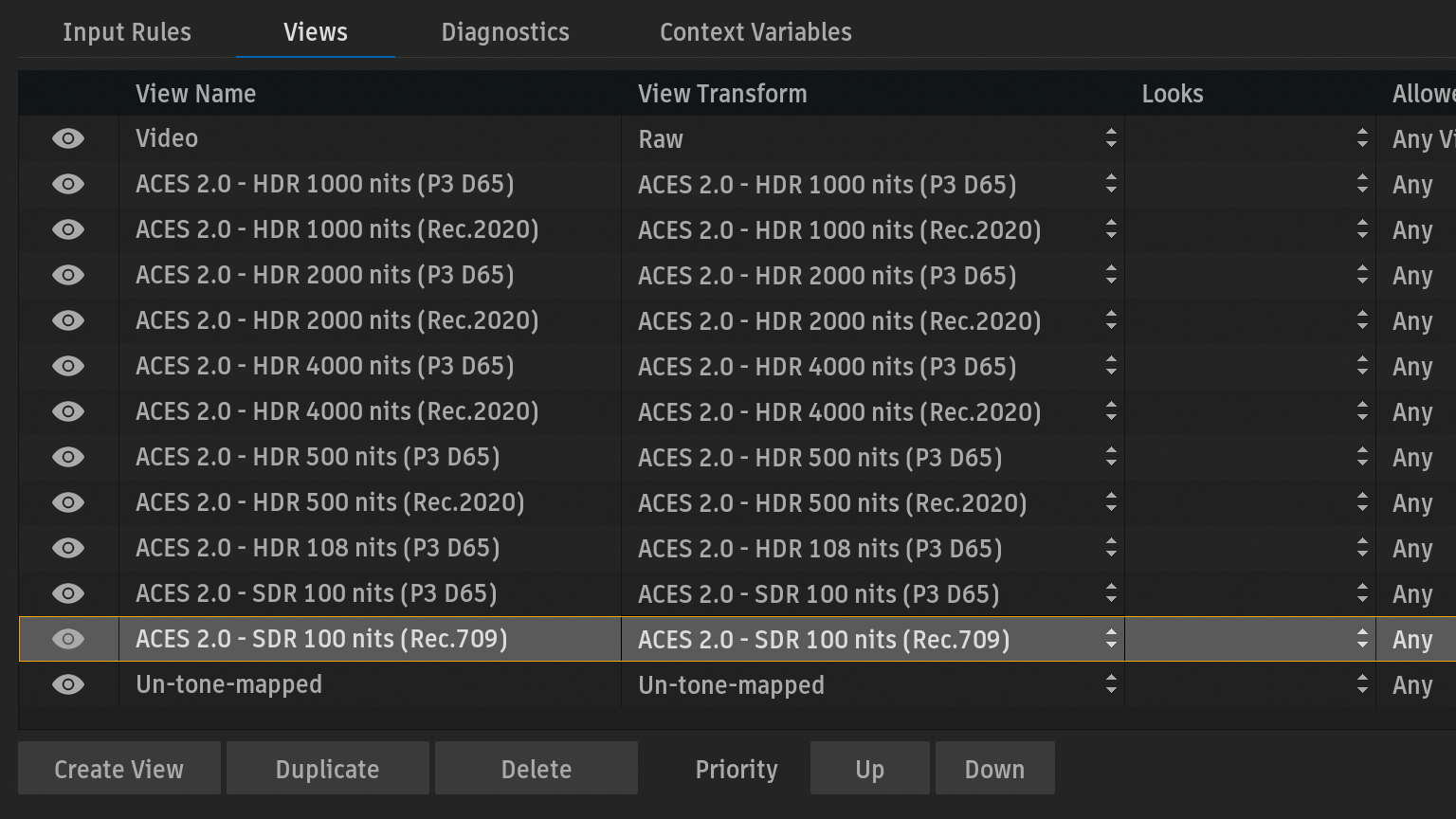Viewport: 1456px width, 819px height.
Task: Click the Create View button
Action: 119,769
